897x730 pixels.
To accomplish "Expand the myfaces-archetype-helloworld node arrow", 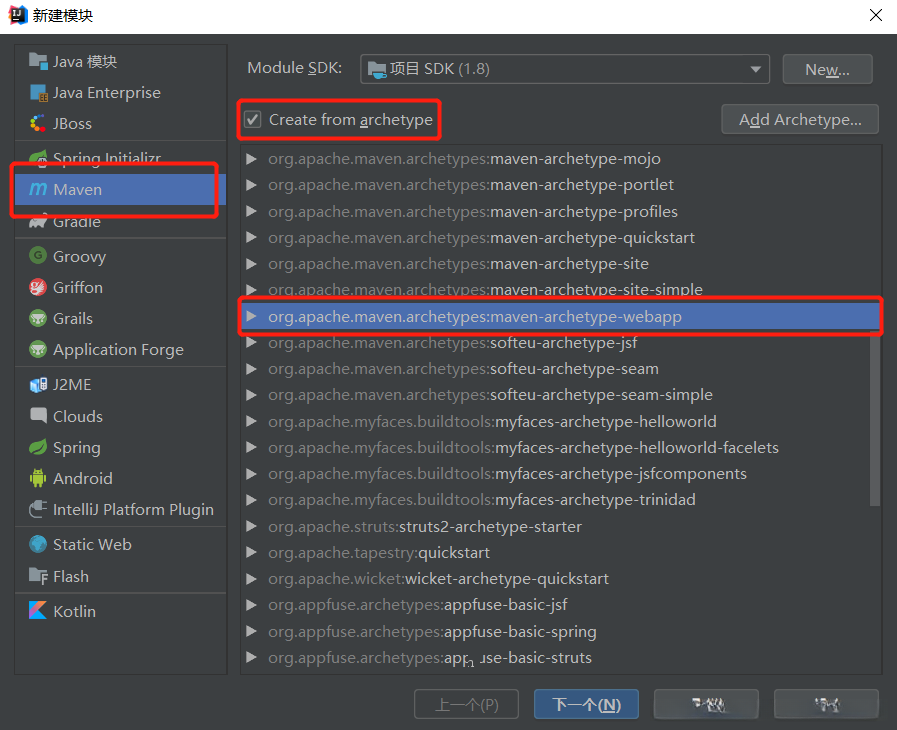I will pos(251,422).
